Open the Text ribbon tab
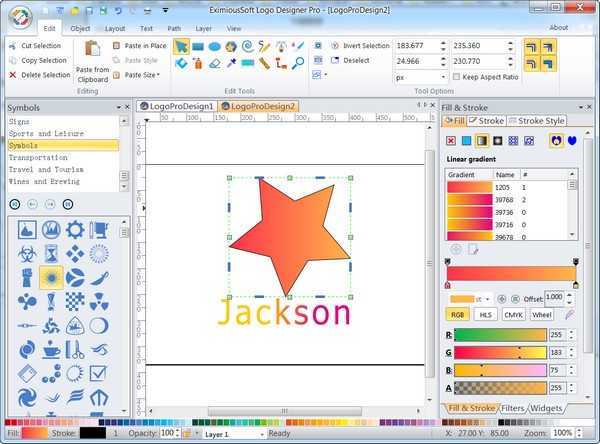Screen dimensions: 600x444 pyautogui.click(x=146, y=29)
